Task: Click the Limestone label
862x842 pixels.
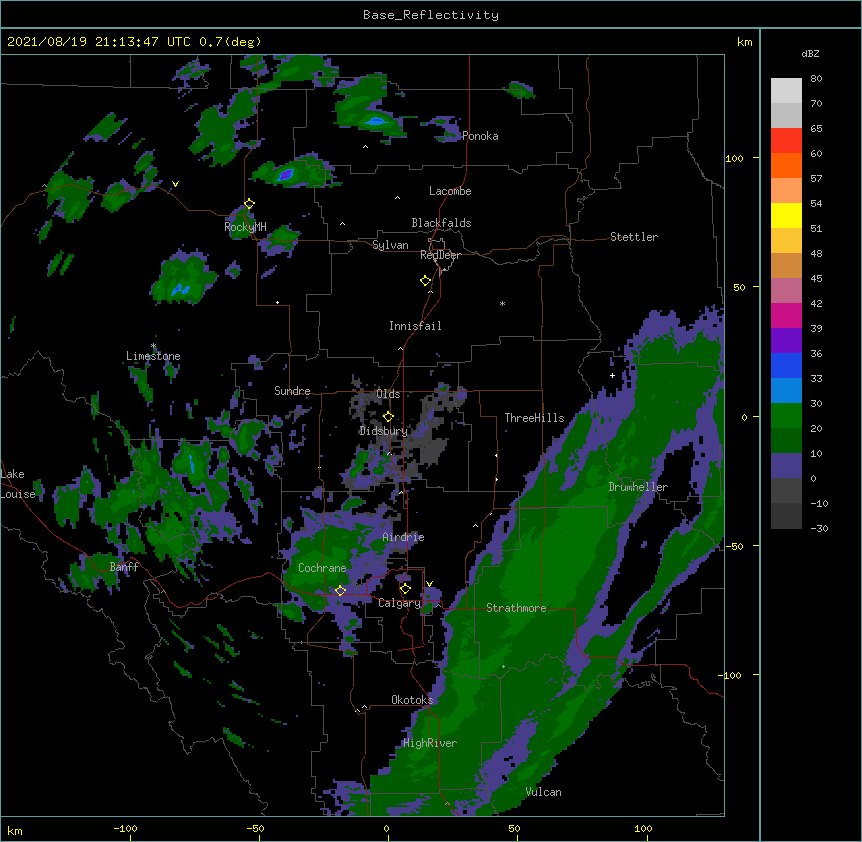Action: click(x=153, y=356)
